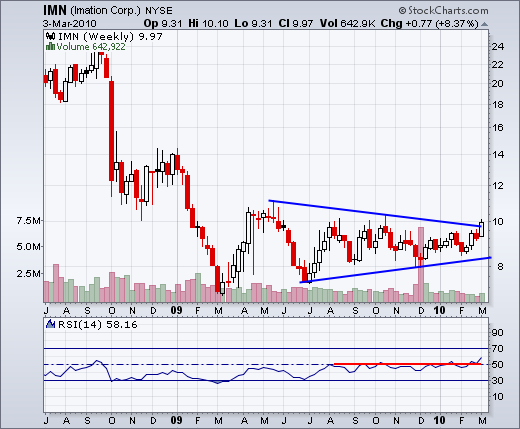The image size is (520, 429).
Task: Click the NYSE exchange label
Action: click(x=159, y=11)
